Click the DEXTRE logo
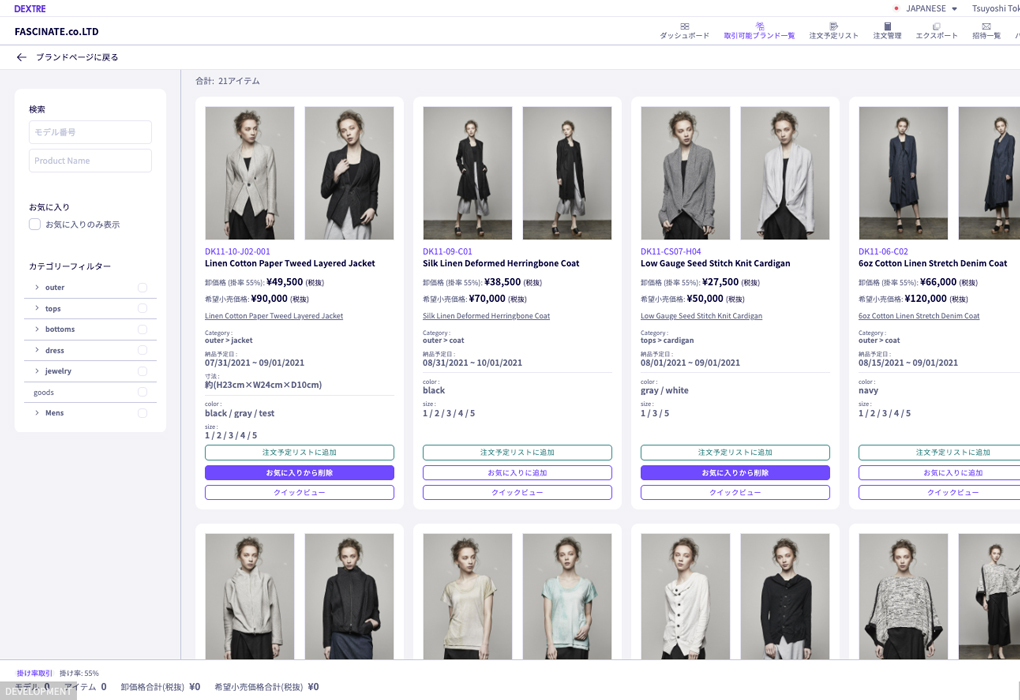The height and width of the screenshot is (700, 1020). [30, 8]
